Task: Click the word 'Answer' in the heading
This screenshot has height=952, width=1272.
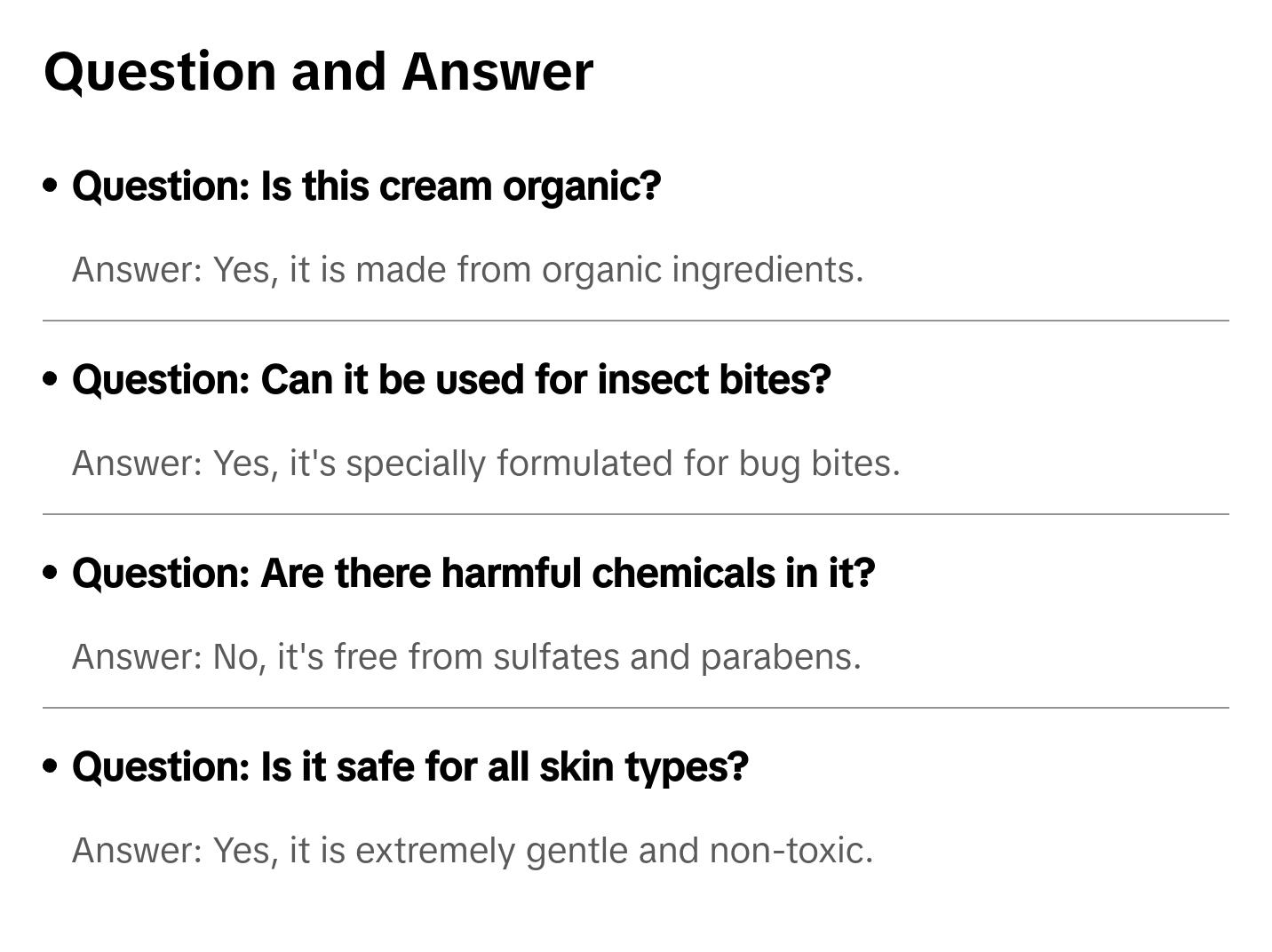Action: (497, 71)
